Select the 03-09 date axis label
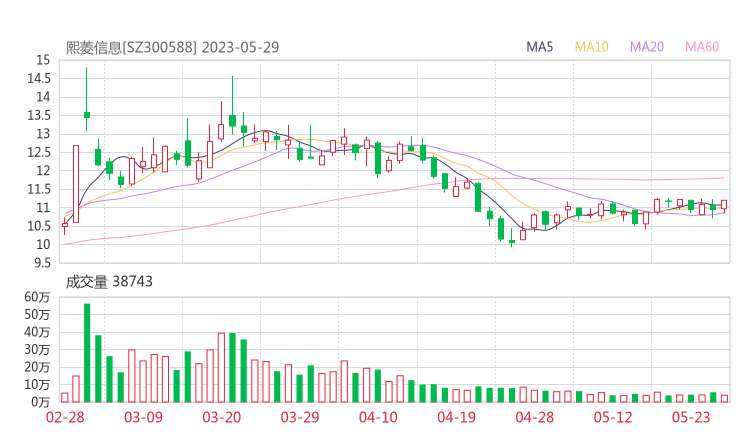Viewport: 740px width, 440px height. point(143,417)
